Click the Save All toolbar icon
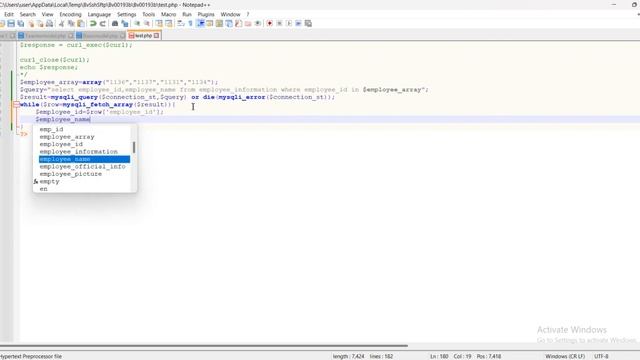 pyautogui.click(x=21, y=24)
